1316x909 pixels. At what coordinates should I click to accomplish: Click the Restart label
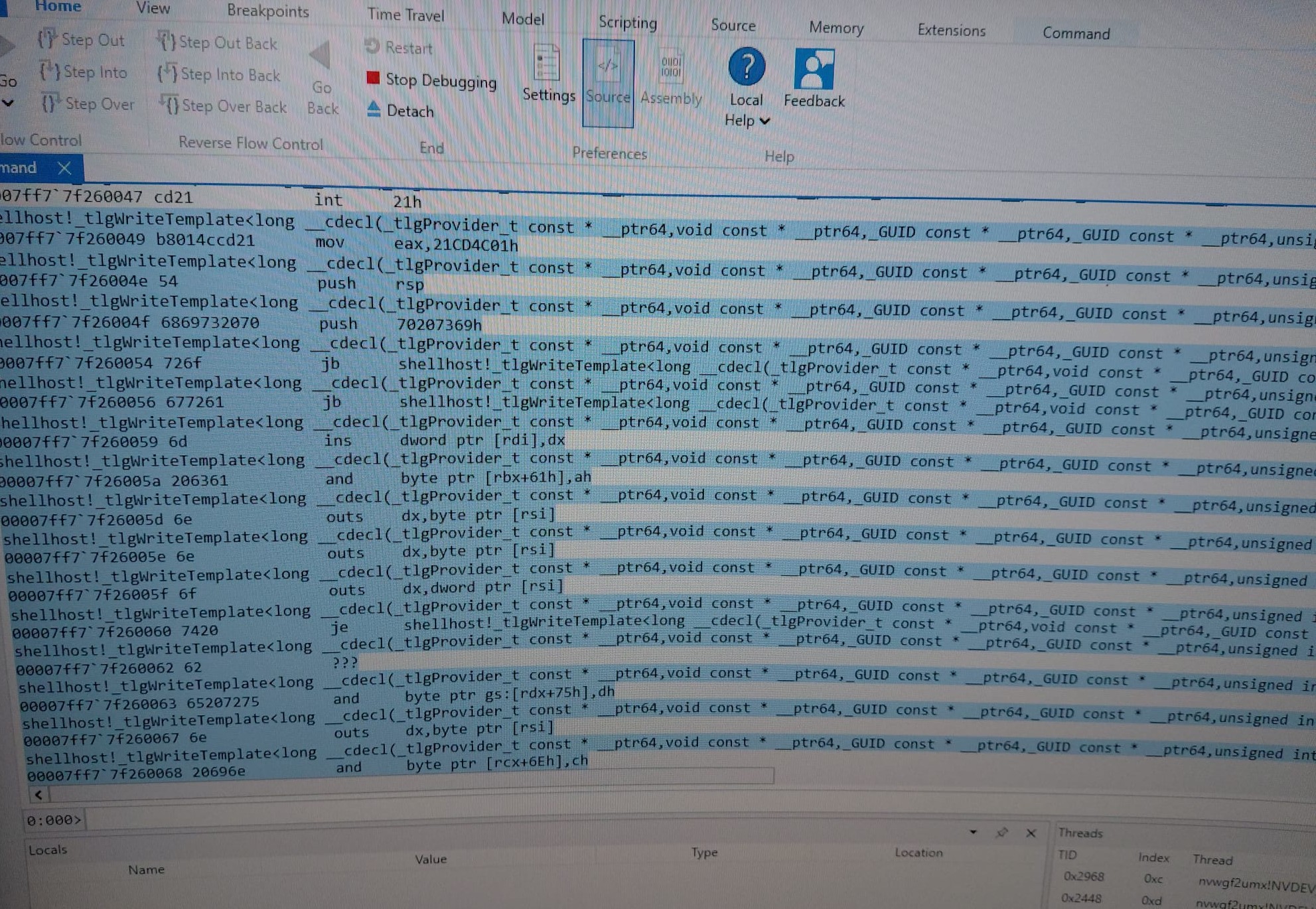point(409,48)
